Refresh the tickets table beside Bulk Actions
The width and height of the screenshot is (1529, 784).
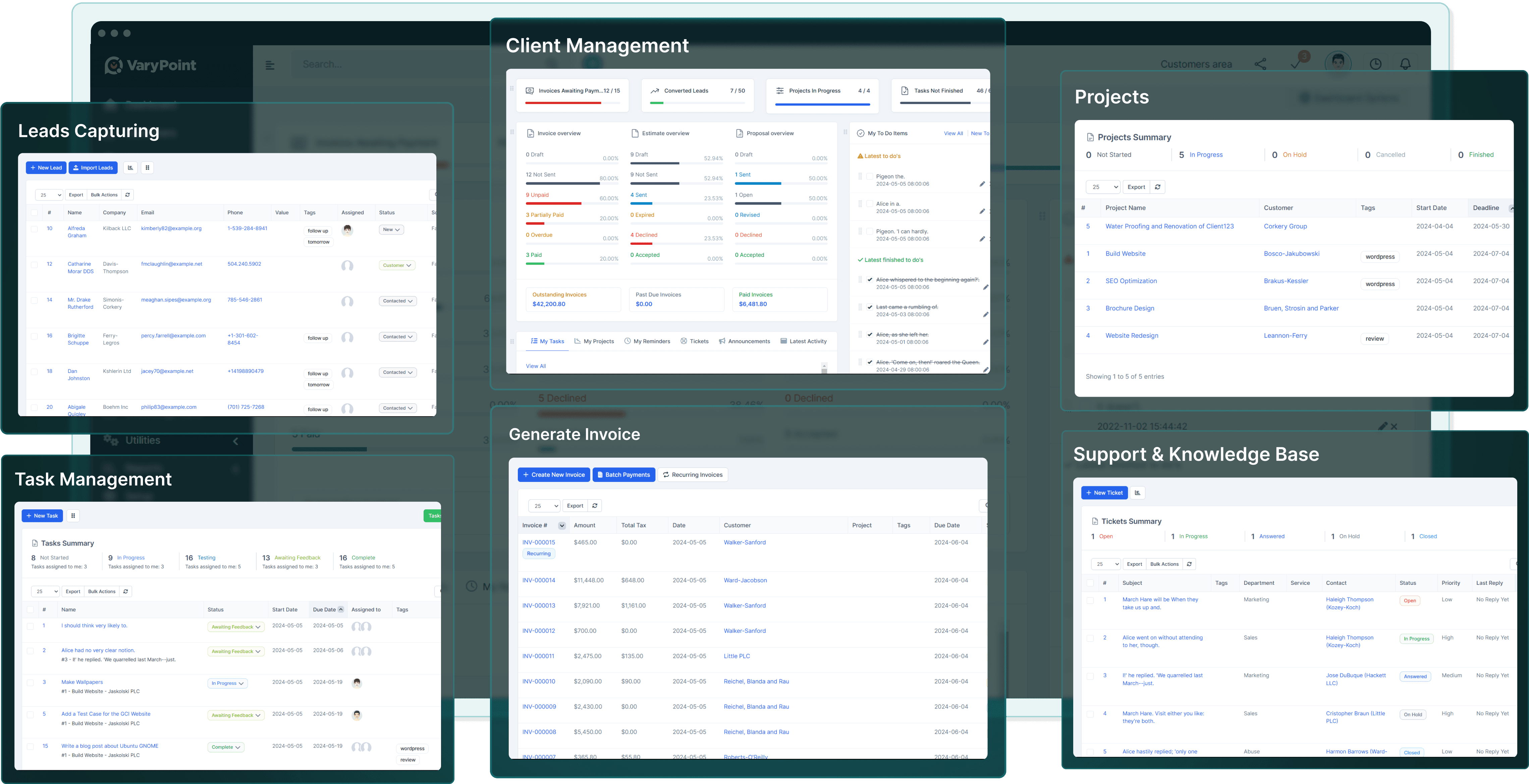pyautogui.click(x=1189, y=564)
